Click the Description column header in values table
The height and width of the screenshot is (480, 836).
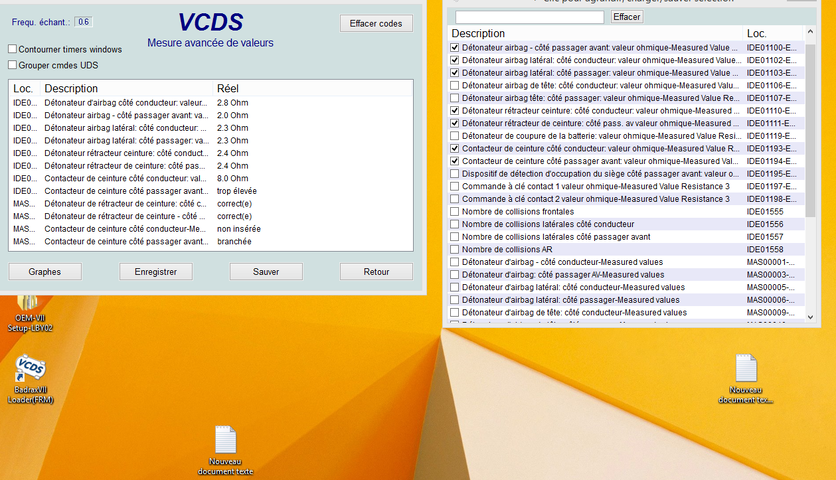126,89
